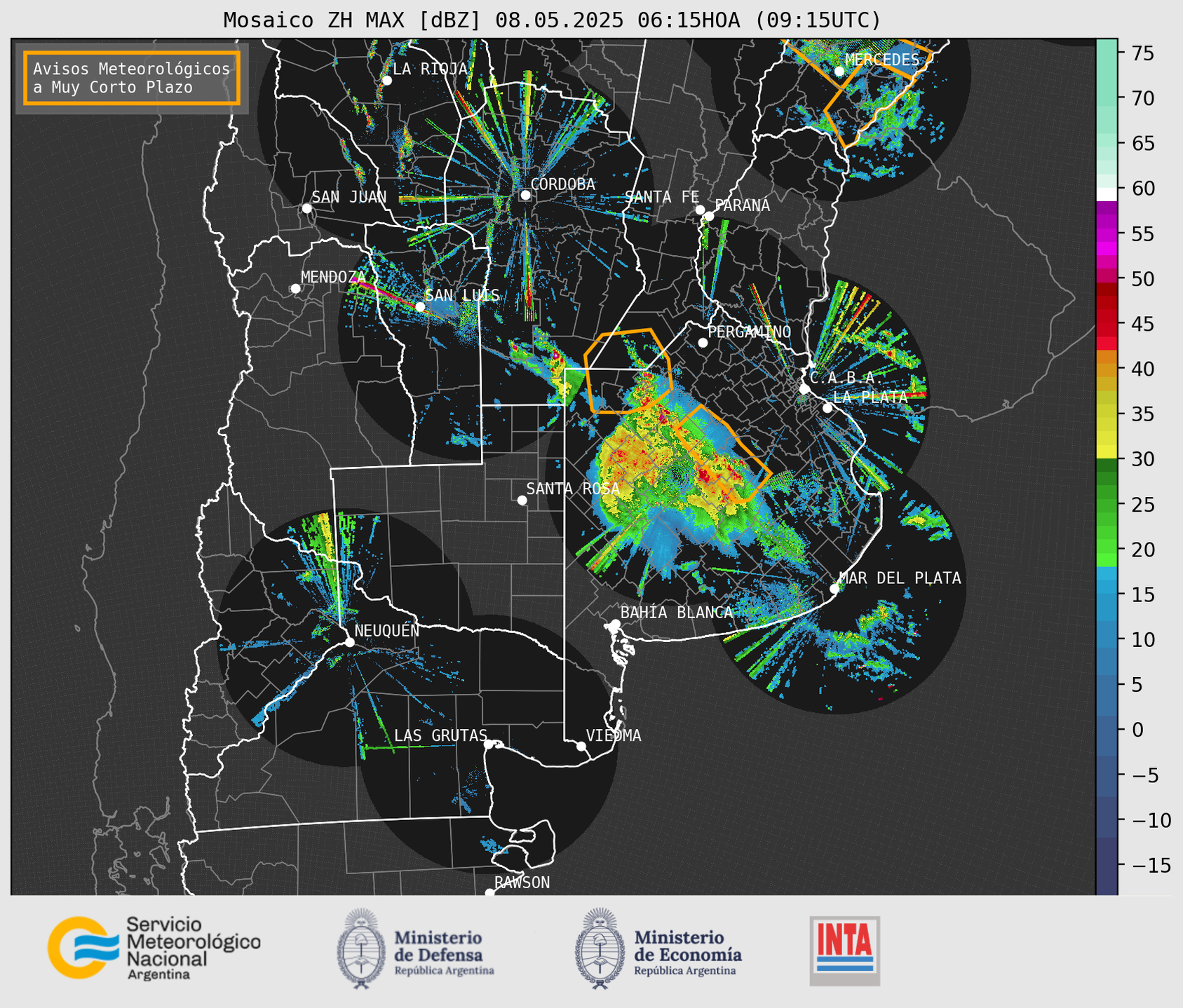The width and height of the screenshot is (1183, 1008).
Task: Select the RAWSON city label
Action: tap(522, 883)
